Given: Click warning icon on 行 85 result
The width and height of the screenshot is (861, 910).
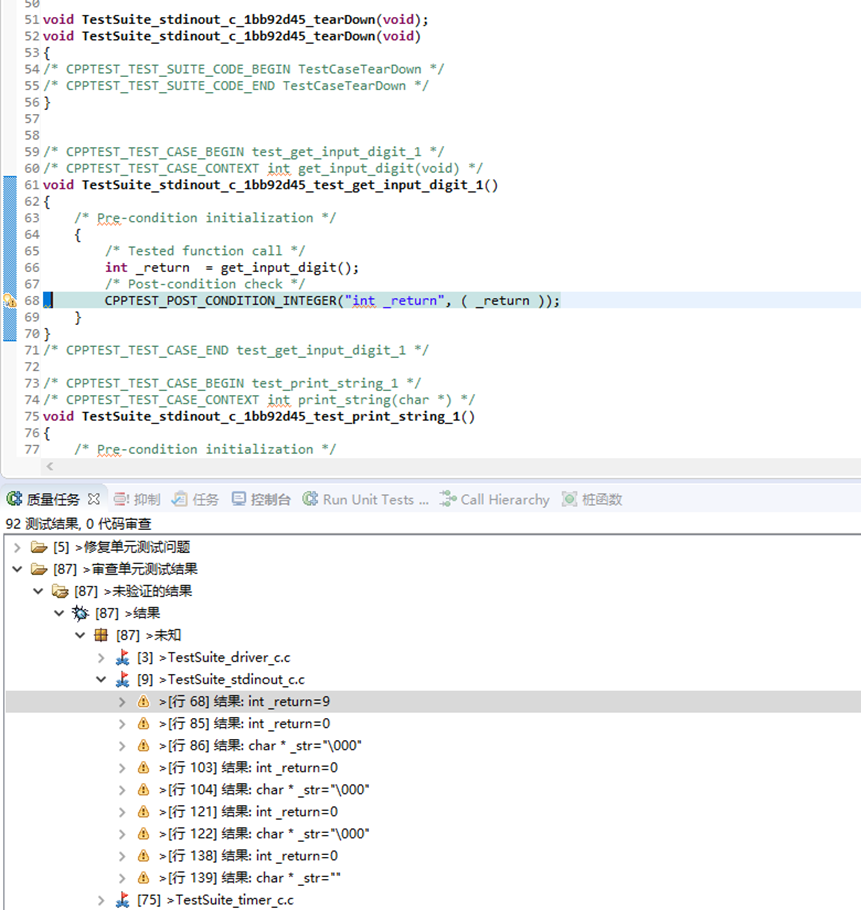Looking at the screenshot, I should (143, 723).
